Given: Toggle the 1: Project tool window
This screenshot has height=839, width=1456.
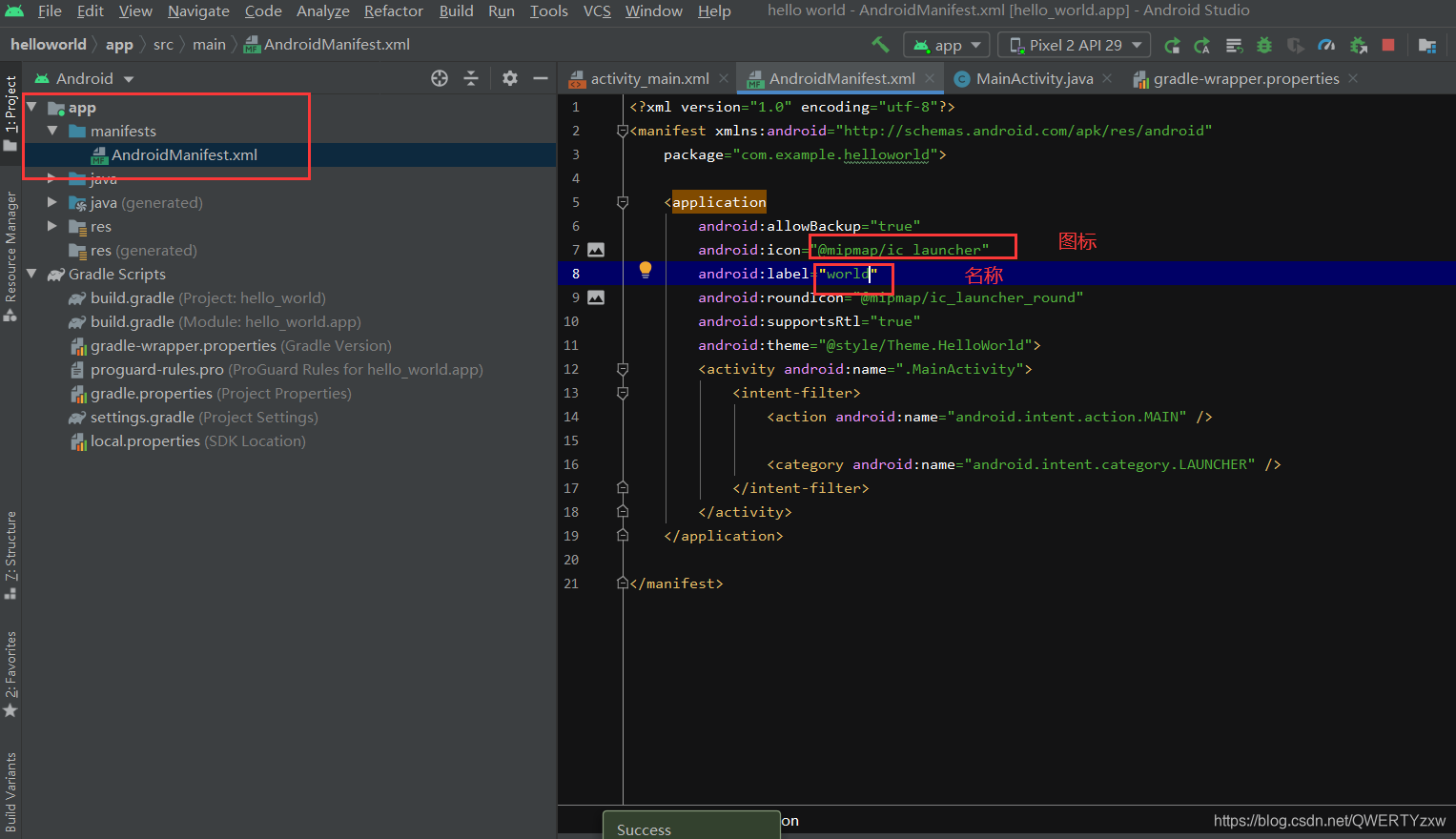Looking at the screenshot, I should point(10,113).
